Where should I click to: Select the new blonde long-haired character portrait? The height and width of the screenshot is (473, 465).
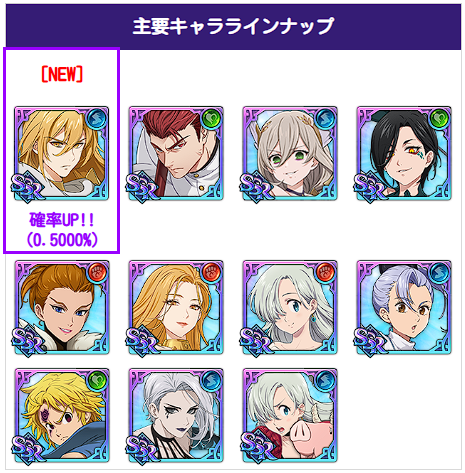tap(62, 154)
